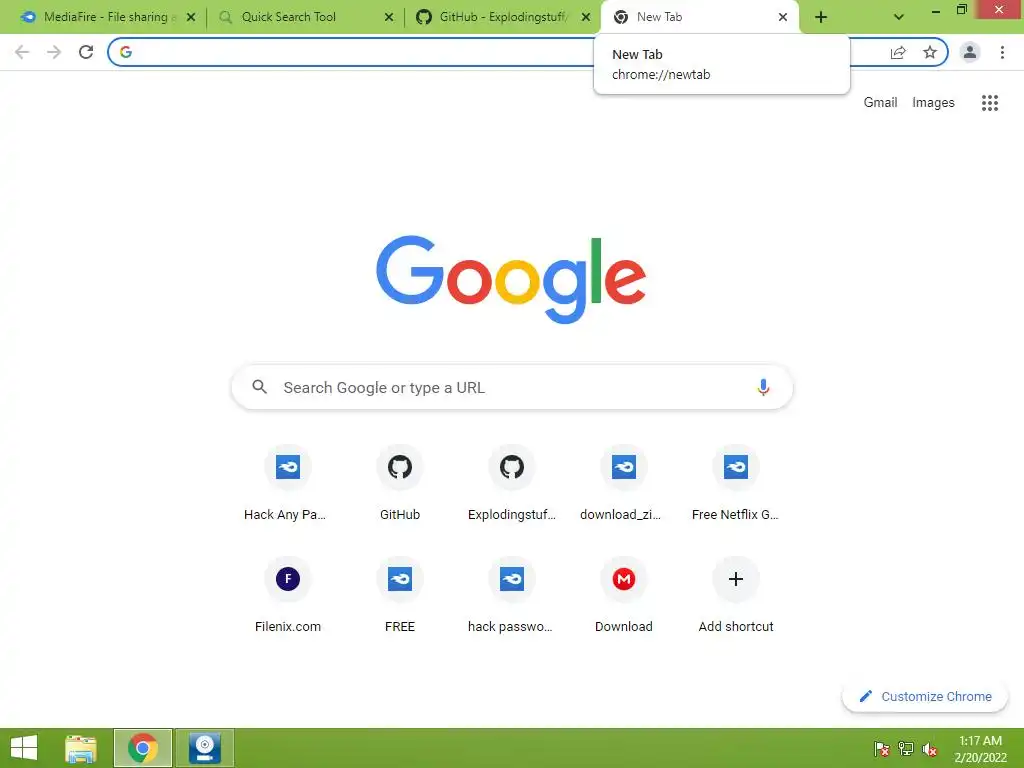This screenshot has width=1024, height=768.
Task: Reload the current page
Action: (x=86, y=52)
